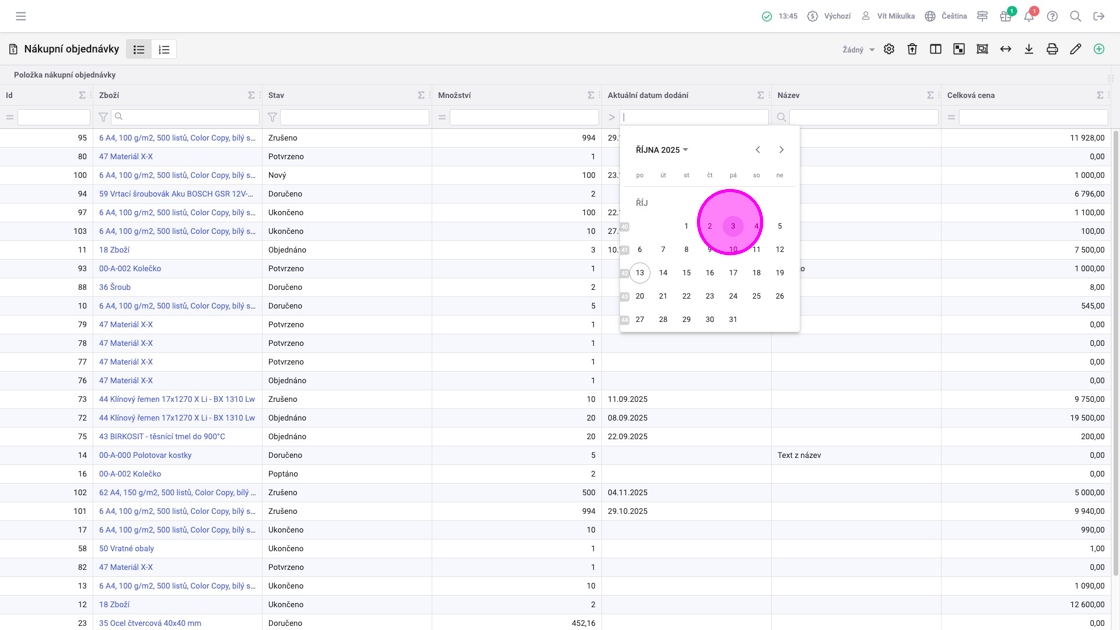Image resolution: width=1120 pixels, height=630 pixels.
Task: Open the gift news icon
Action: coord(1005,16)
